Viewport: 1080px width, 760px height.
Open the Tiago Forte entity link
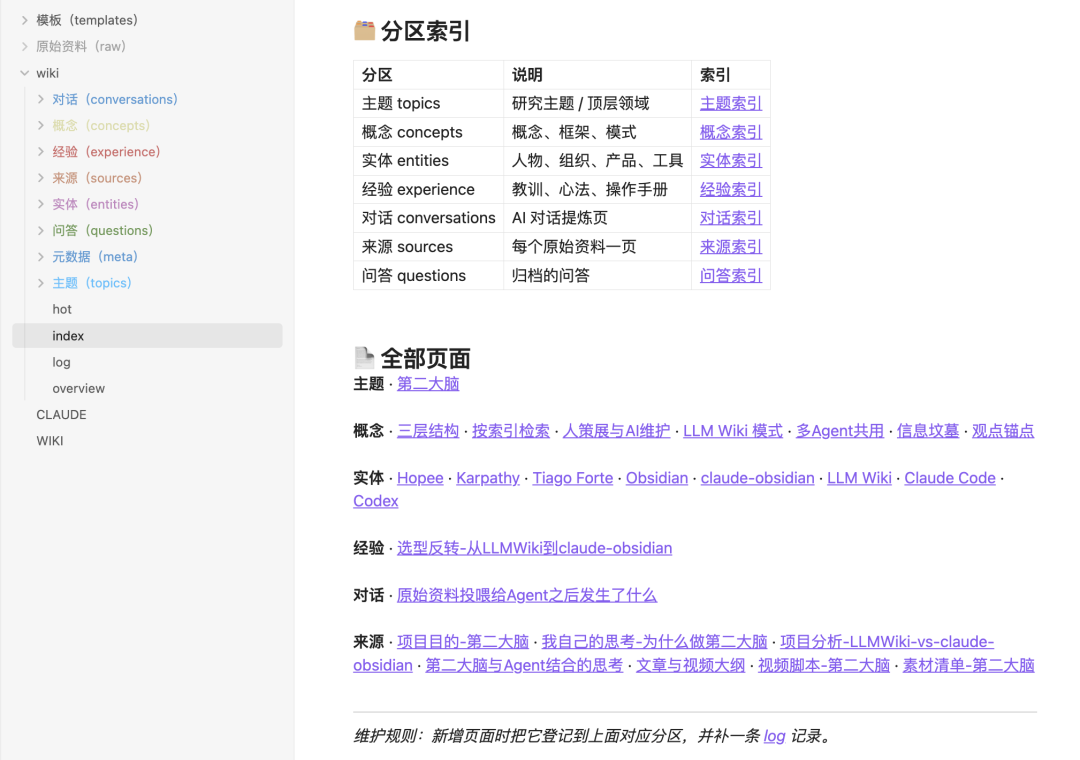click(572, 477)
